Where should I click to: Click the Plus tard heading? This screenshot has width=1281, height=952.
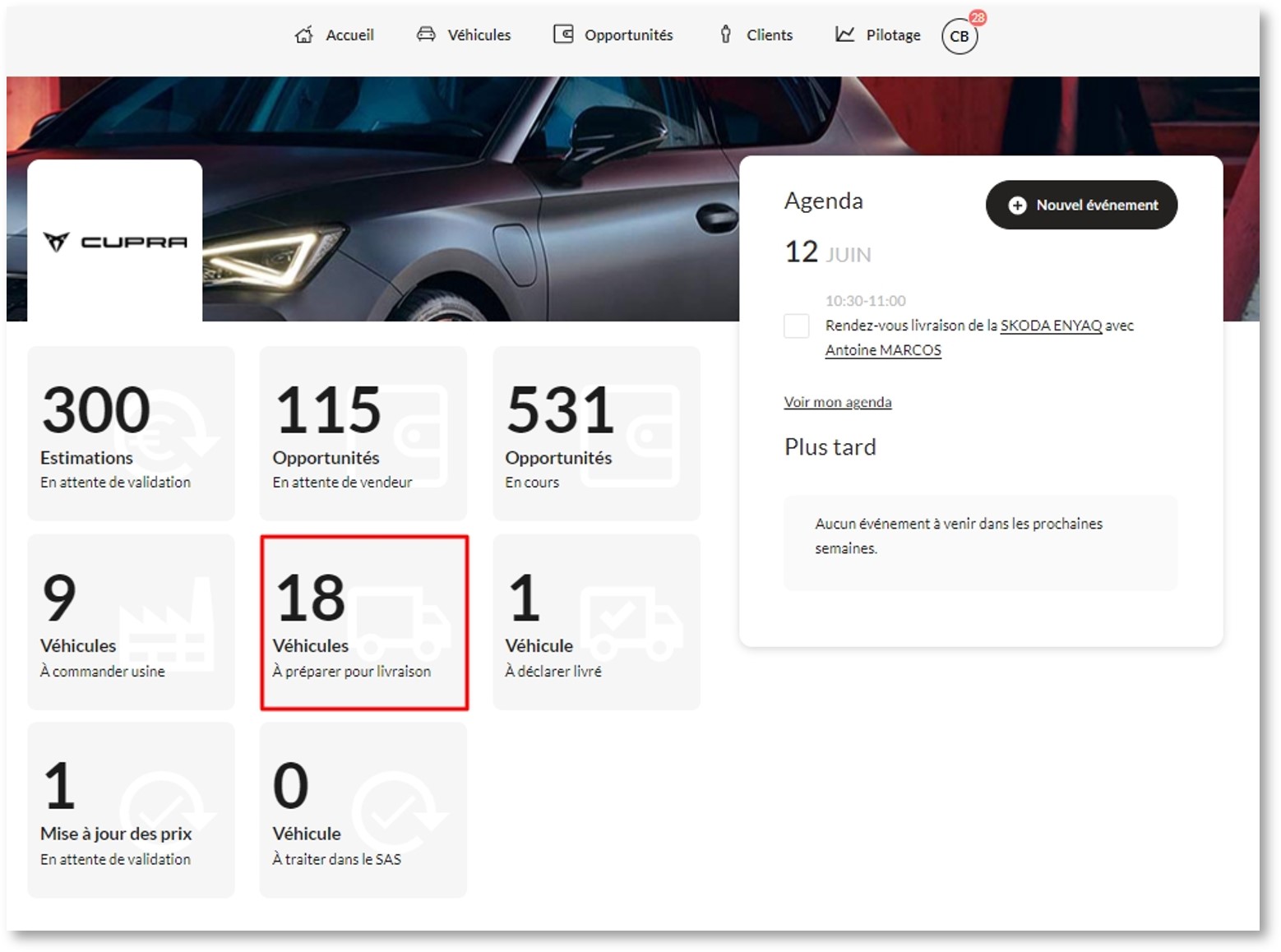click(830, 447)
